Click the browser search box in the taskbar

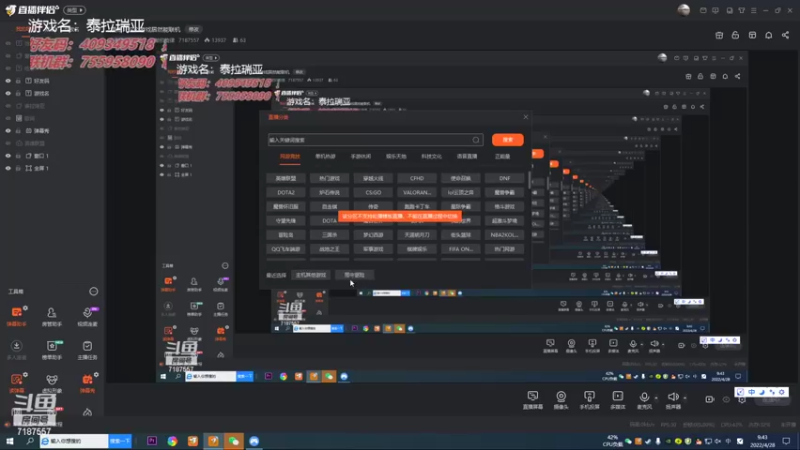pyautogui.click(x=74, y=441)
